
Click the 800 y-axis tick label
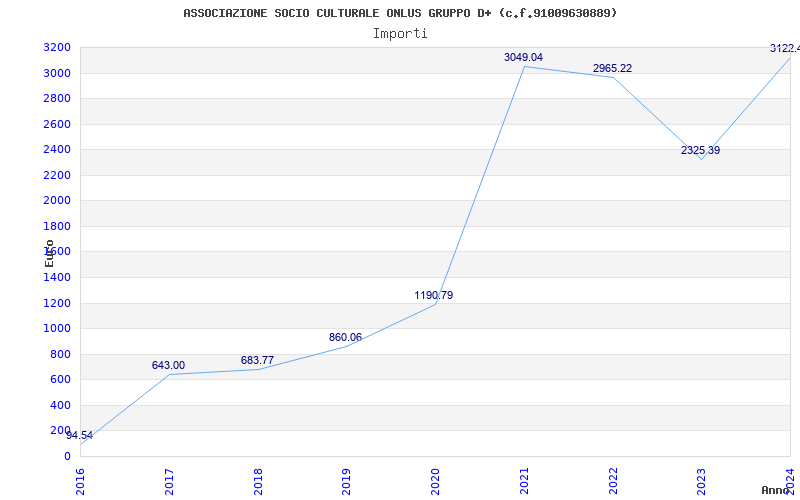pyautogui.click(x=61, y=355)
